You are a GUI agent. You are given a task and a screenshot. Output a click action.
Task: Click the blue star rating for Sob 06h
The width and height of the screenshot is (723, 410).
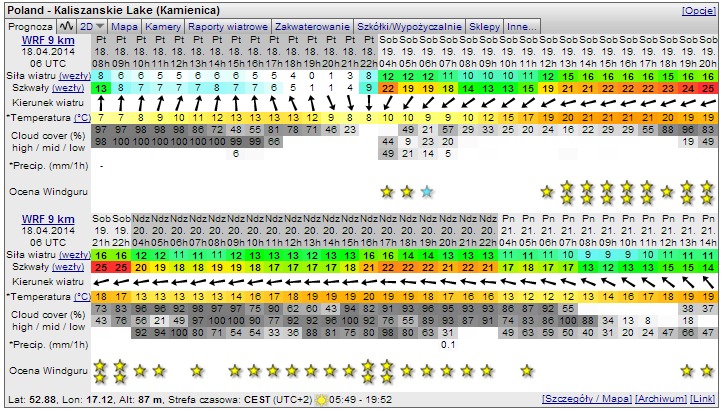click(427, 191)
